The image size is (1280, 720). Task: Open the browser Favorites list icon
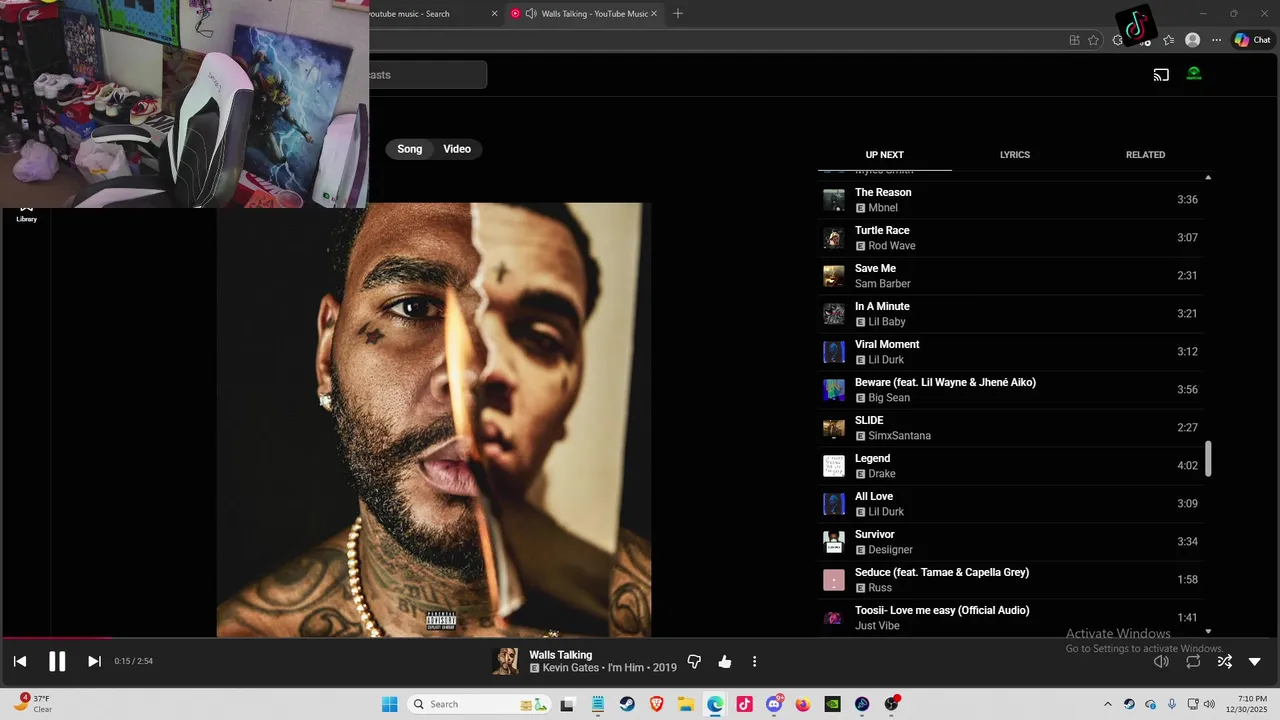1168,40
